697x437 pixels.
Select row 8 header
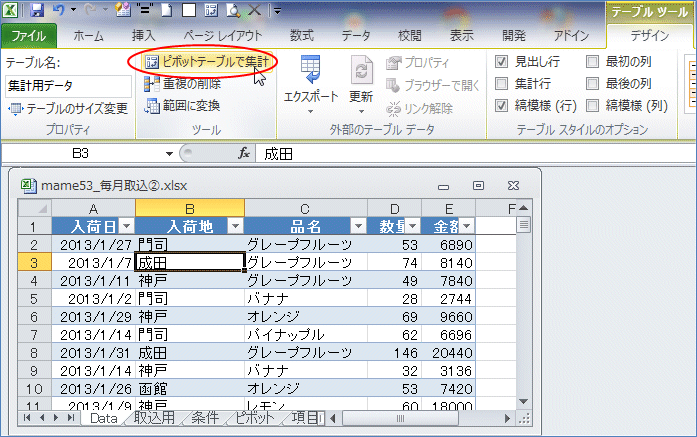34,353
